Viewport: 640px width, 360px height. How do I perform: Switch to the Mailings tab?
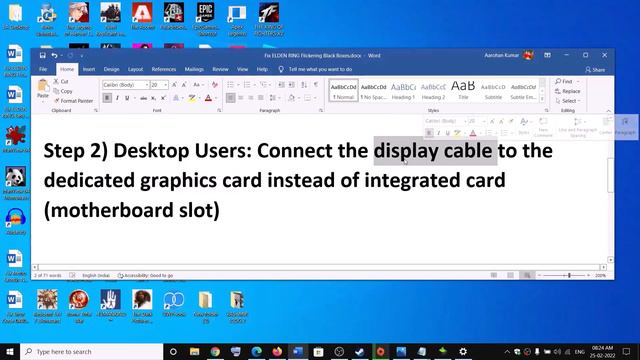[194, 69]
